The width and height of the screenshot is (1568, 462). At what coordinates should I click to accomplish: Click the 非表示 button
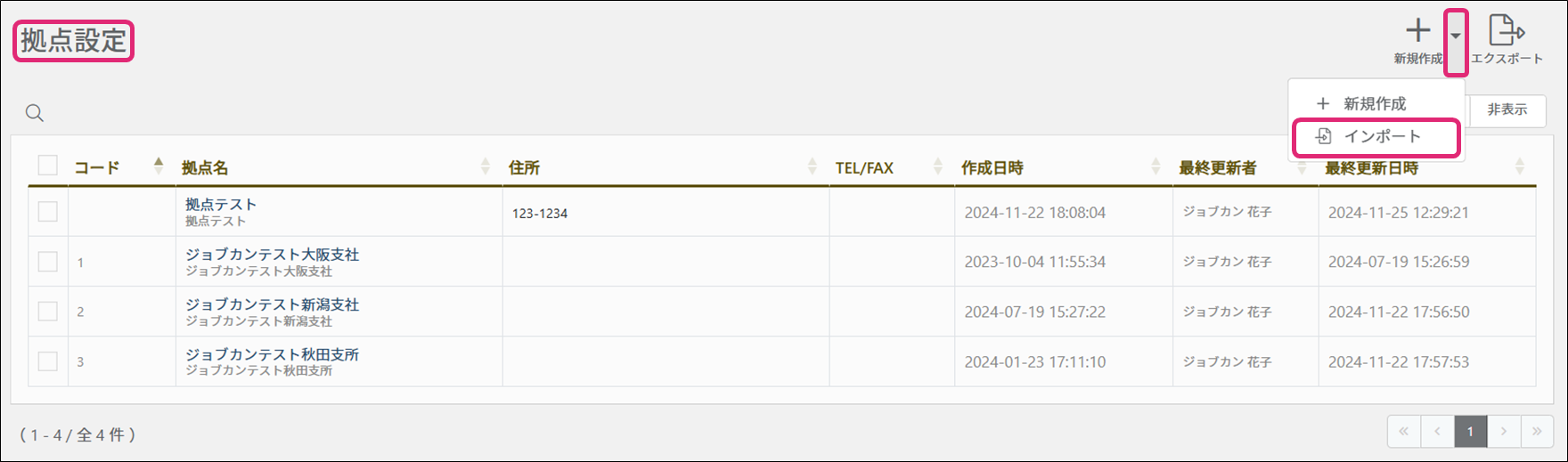pyautogui.click(x=1507, y=110)
